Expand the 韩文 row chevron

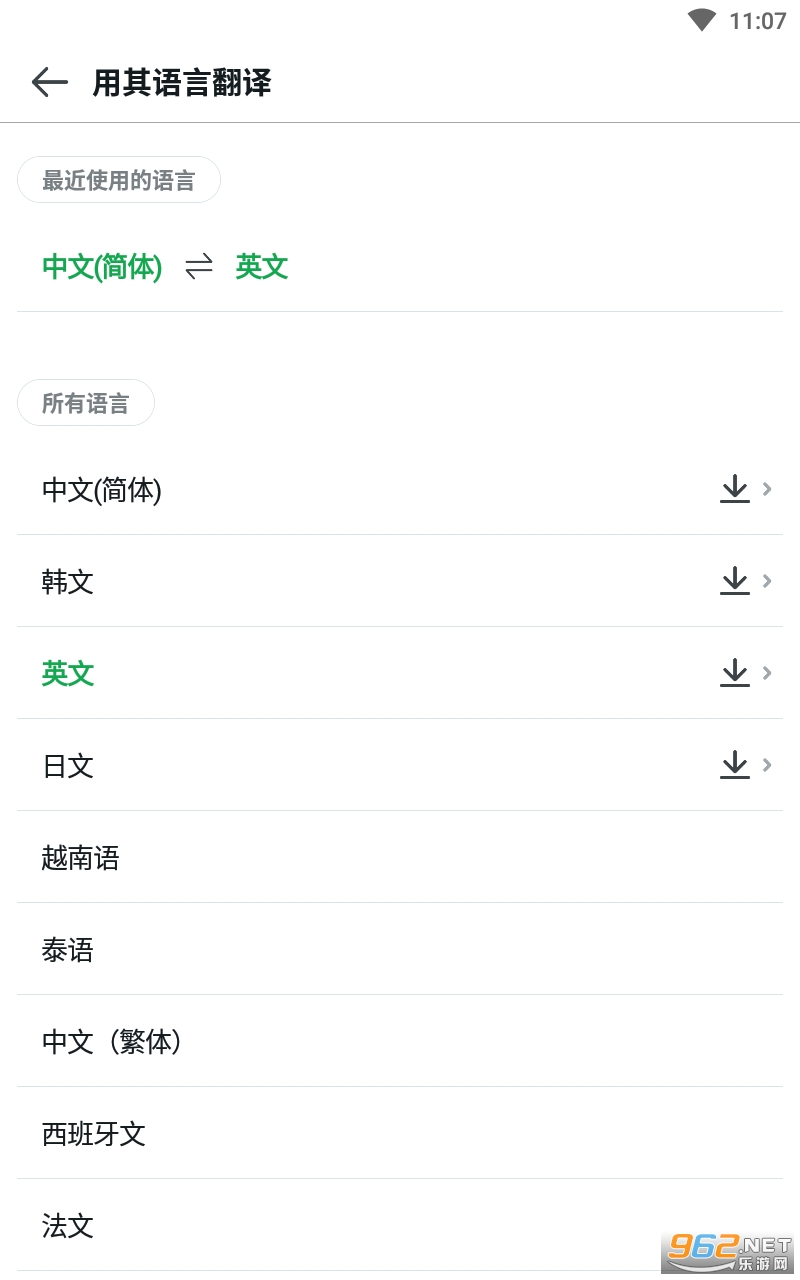point(768,581)
